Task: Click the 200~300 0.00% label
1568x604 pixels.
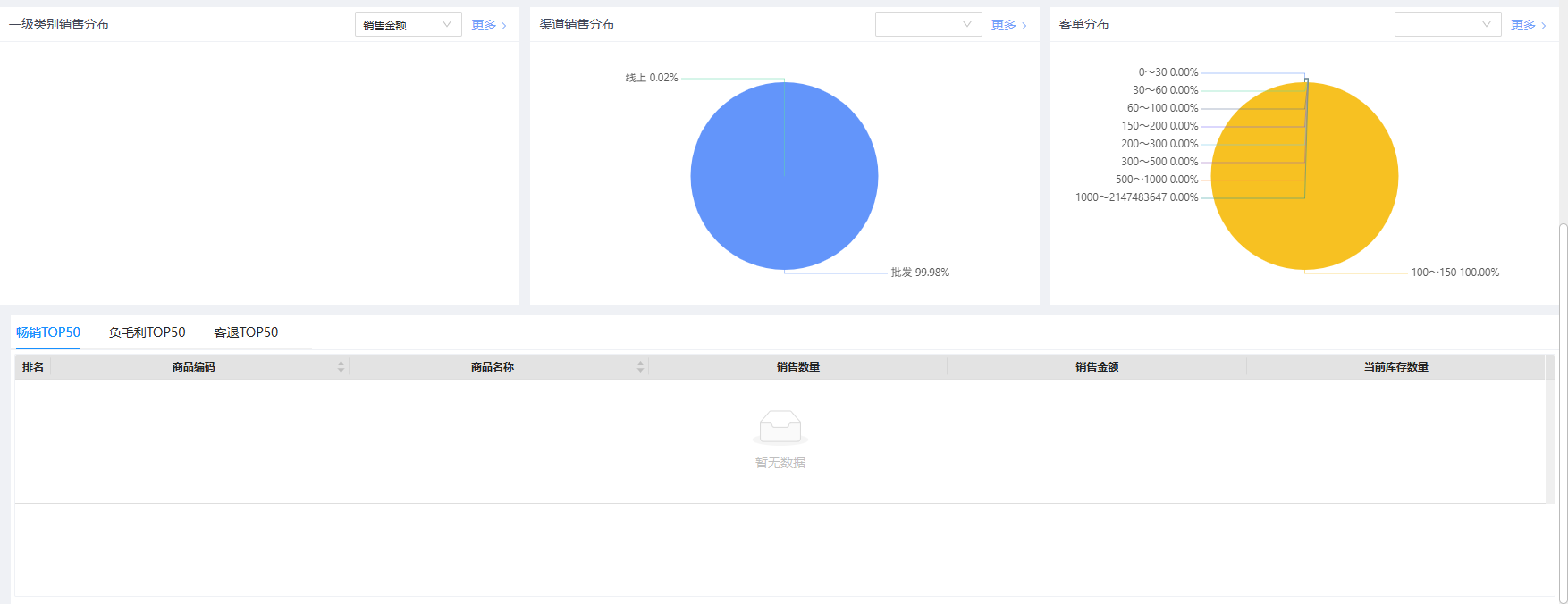Action: (1160, 144)
